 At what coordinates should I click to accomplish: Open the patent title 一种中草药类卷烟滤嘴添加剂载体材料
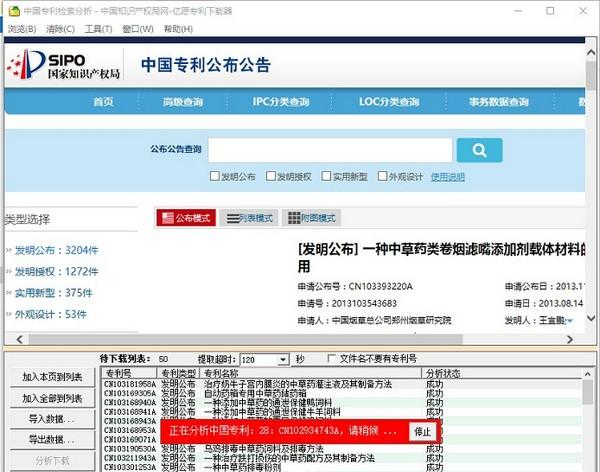tap(441, 257)
